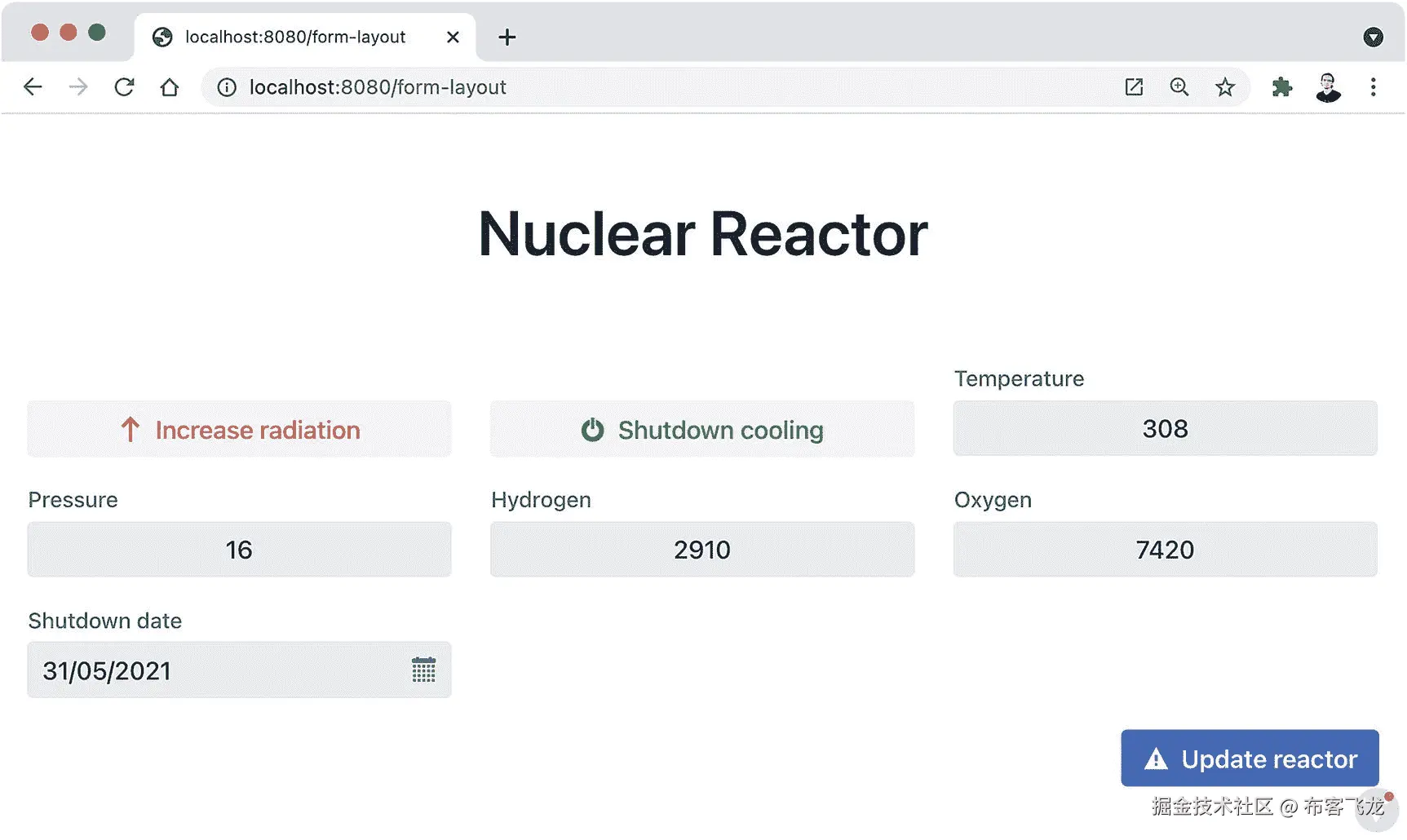The width and height of the screenshot is (1407, 840).
Task: Bookmark this page with the star icon
Action: click(x=1224, y=87)
